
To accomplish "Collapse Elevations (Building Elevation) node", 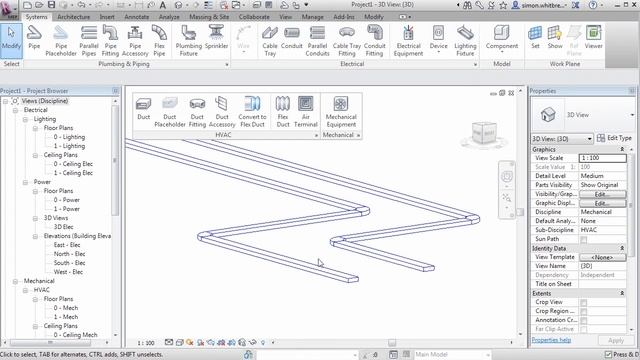I will [36, 236].
